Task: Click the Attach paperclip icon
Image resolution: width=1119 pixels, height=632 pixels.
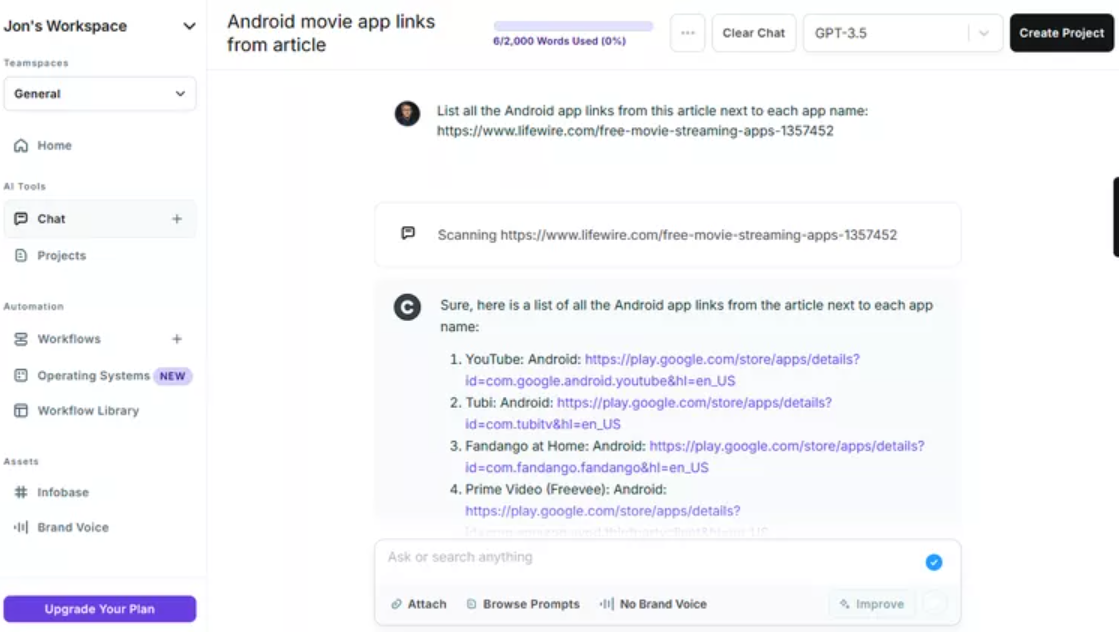Action: click(x=396, y=604)
